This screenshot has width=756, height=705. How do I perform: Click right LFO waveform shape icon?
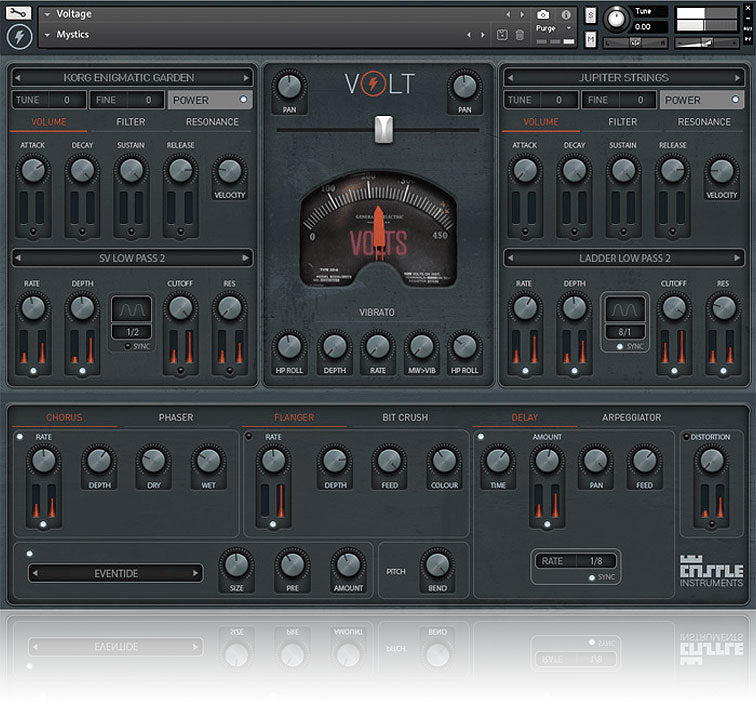624,310
